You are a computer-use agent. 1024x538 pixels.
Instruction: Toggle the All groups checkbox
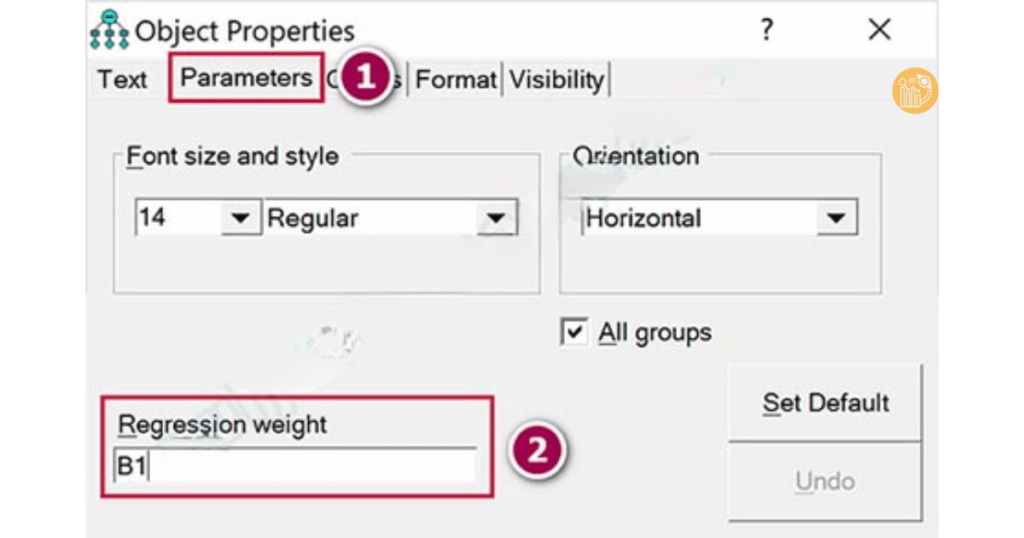(x=574, y=332)
